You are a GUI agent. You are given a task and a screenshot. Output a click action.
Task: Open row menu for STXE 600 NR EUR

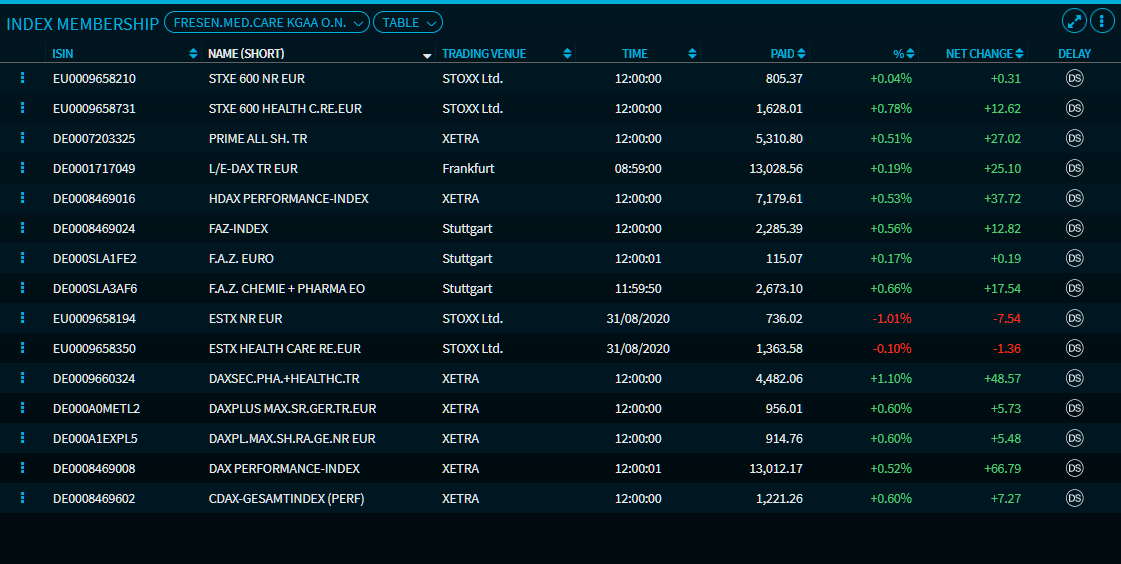click(x=22, y=78)
